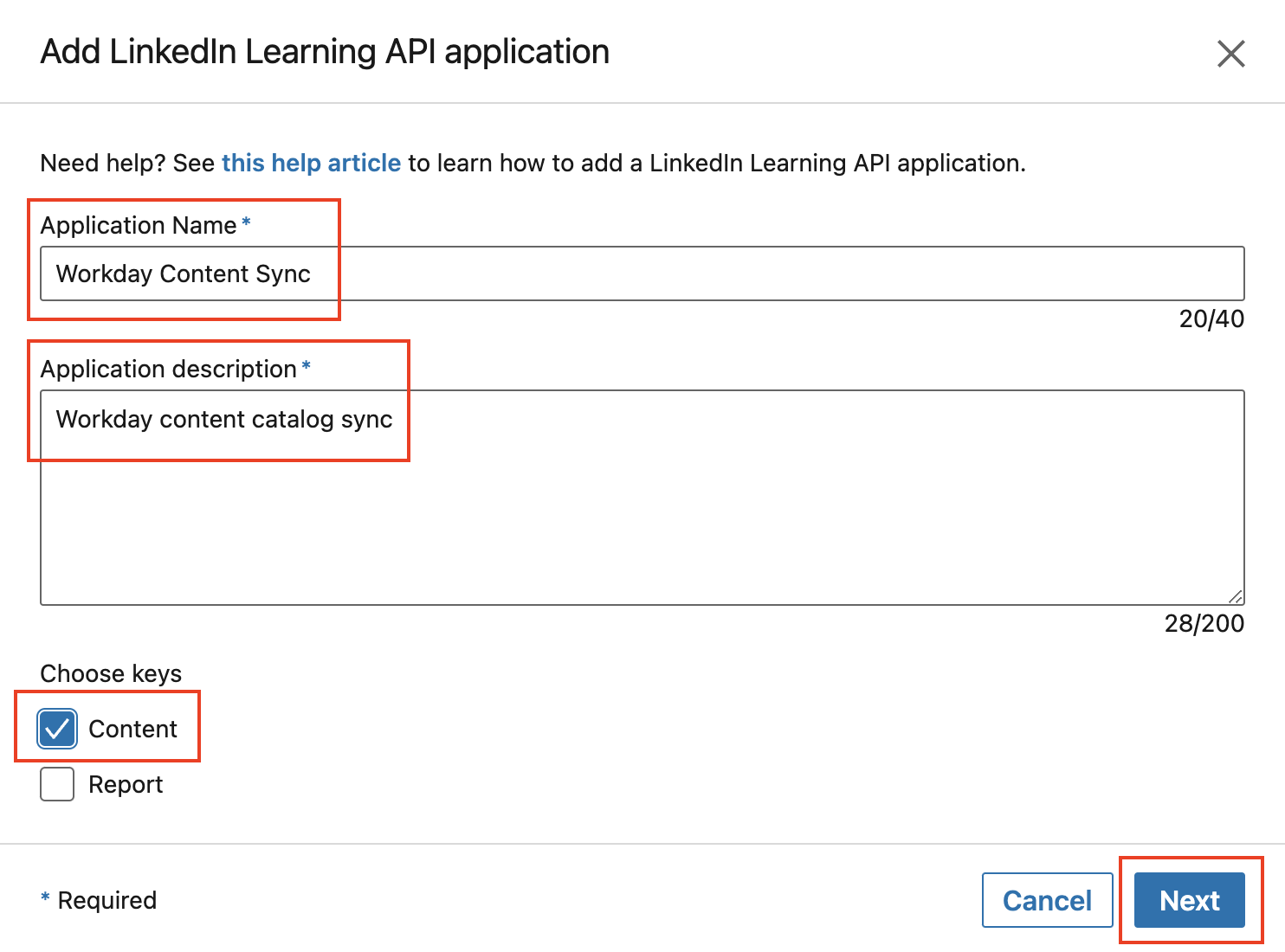Click the dialog title Add LinkedIn Learning API application

click(x=324, y=51)
